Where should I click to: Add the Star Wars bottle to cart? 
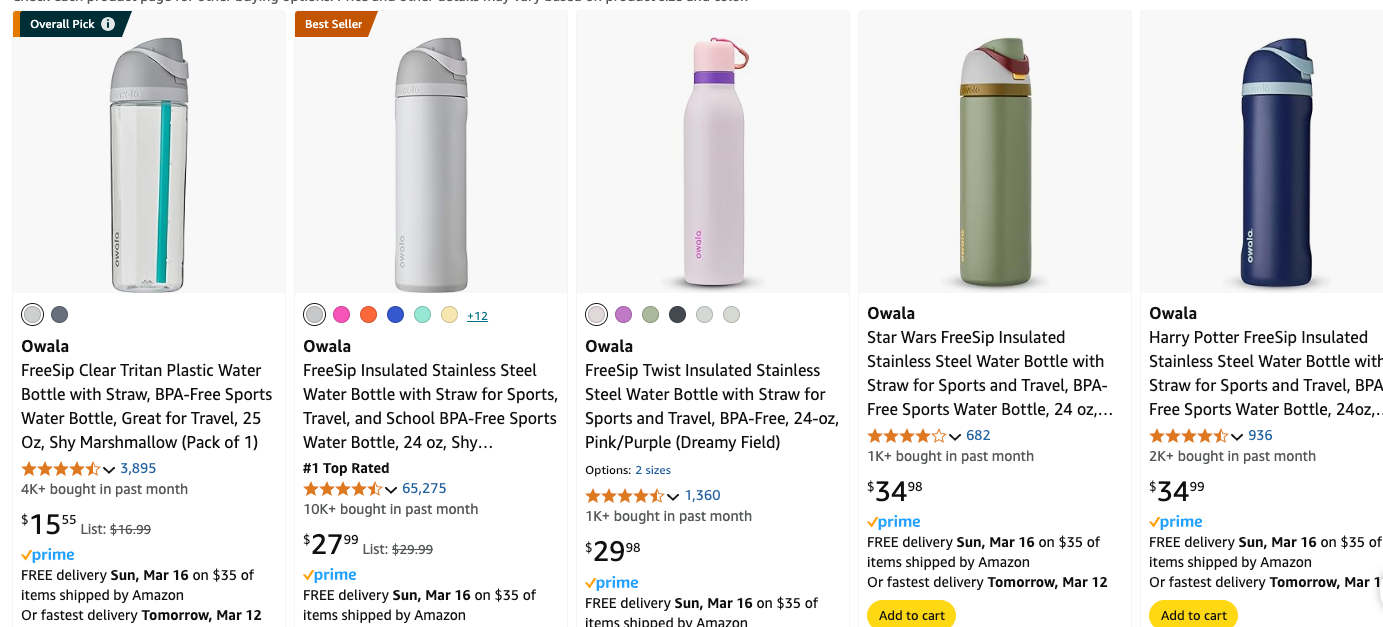pyautogui.click(x=911, y=614)
